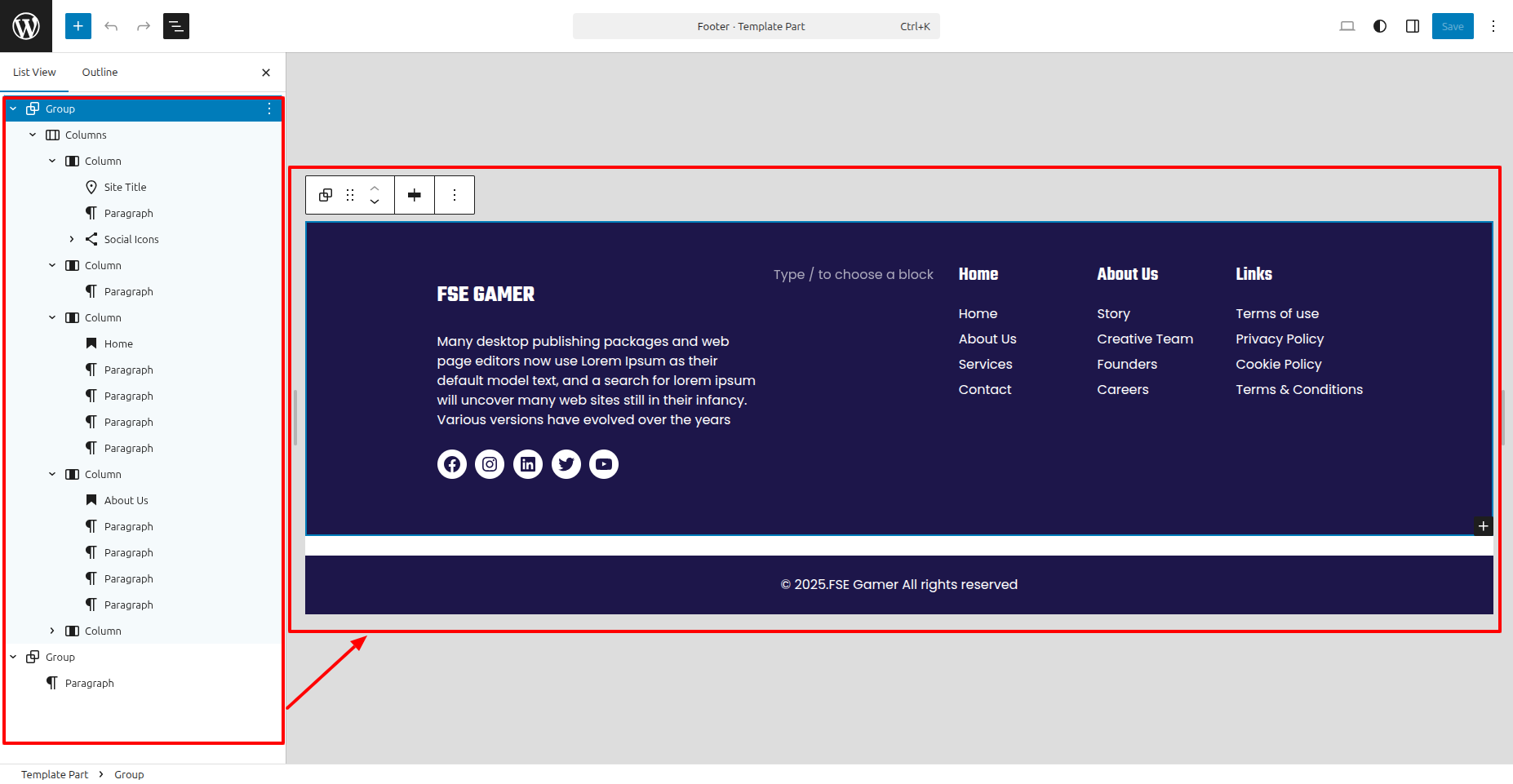This screenshot has height=784, width=1513.
Task: Open the top-right Options menu
Action: point(1493,26)
